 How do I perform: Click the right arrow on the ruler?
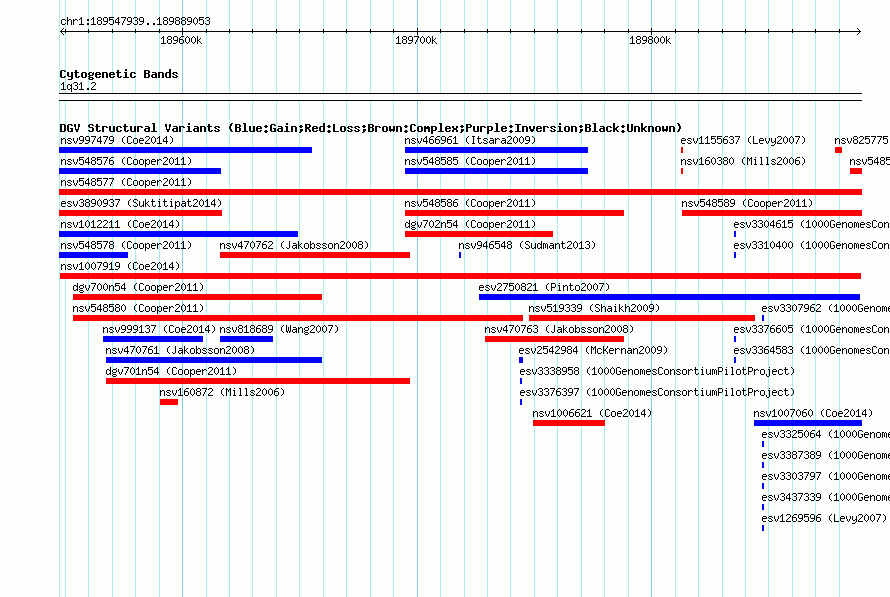point(859,31)
